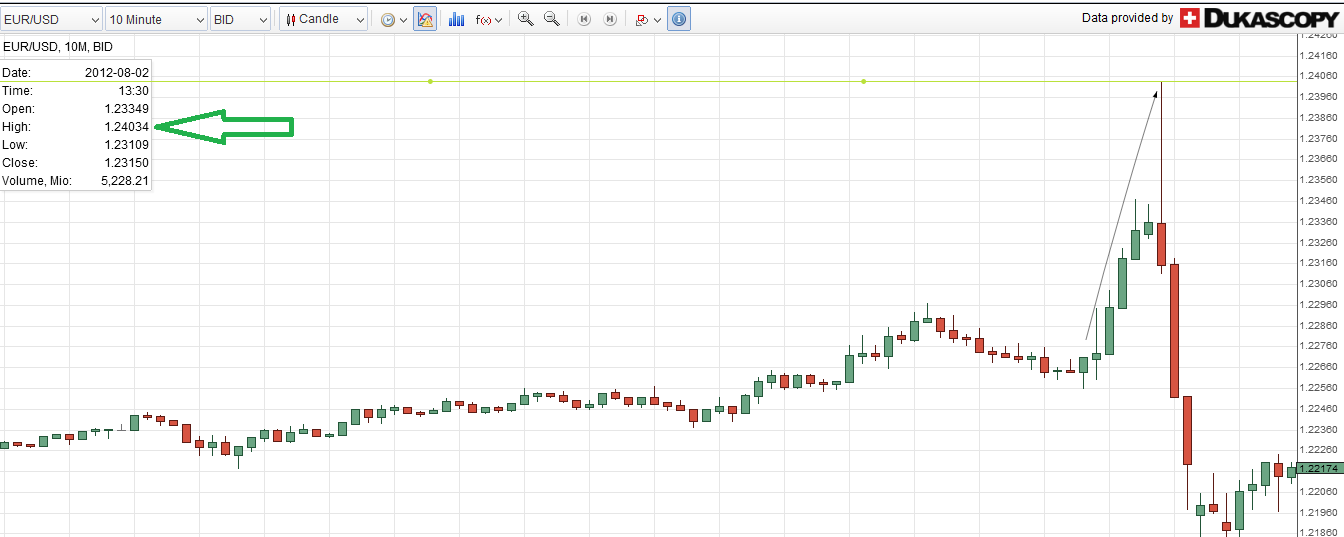The width and height of the screenshot is (1344, 537).
Task: Click the current price tag 1.22174
Action: tap(1320, 468)
